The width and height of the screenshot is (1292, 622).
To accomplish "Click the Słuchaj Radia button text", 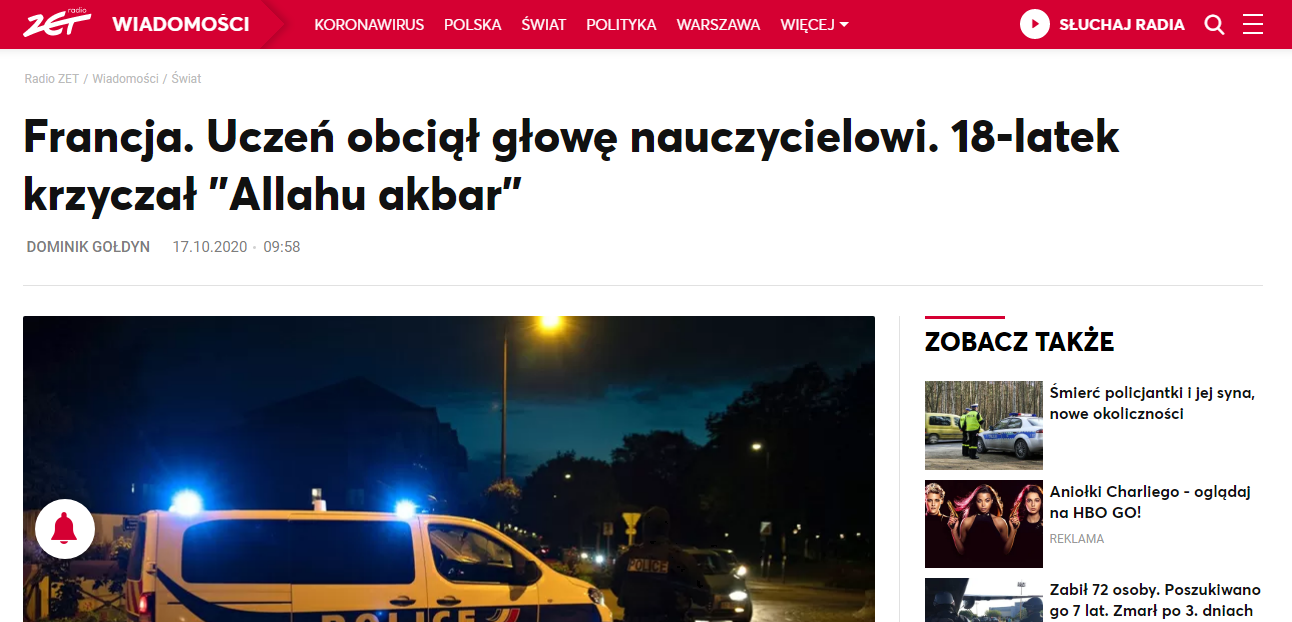I will click(1122, 25).
